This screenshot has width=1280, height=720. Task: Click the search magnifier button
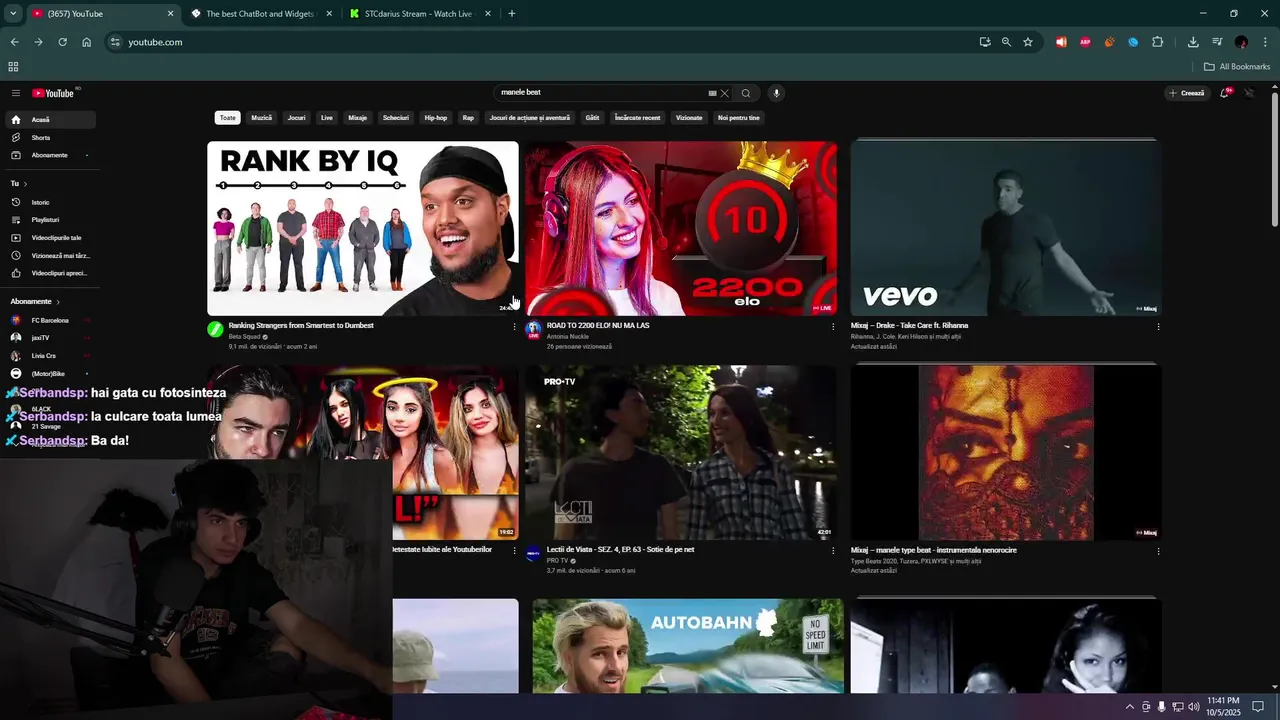click(x=746, y=93)
